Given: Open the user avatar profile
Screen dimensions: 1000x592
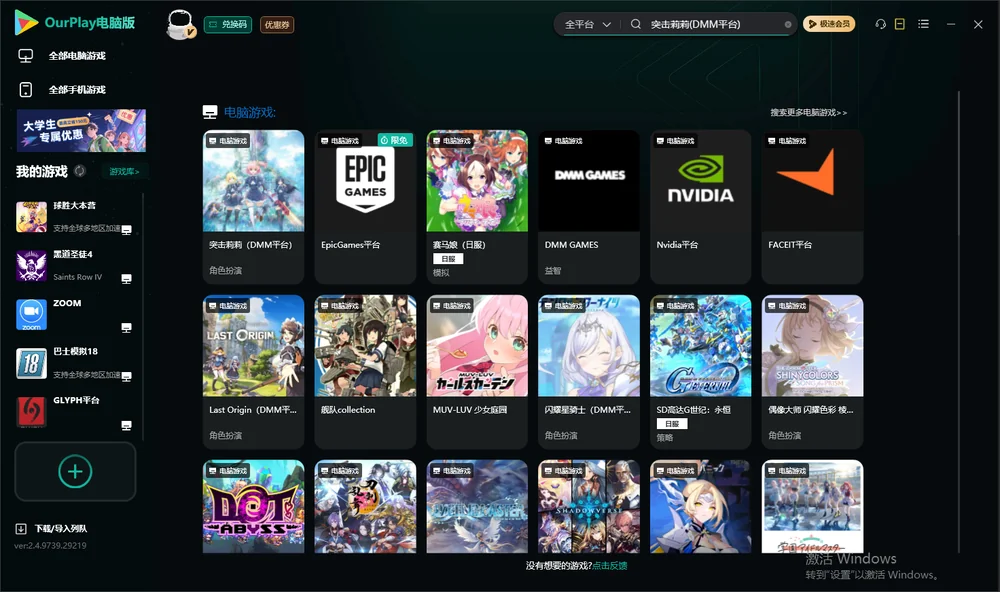Looking at the screenshot, I should coord(180,24).
